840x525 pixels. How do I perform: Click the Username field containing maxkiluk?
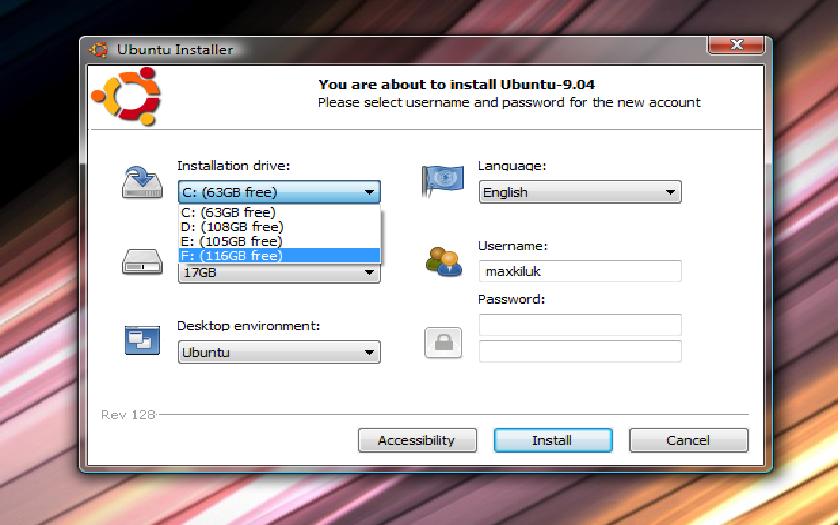click(580, 271)
